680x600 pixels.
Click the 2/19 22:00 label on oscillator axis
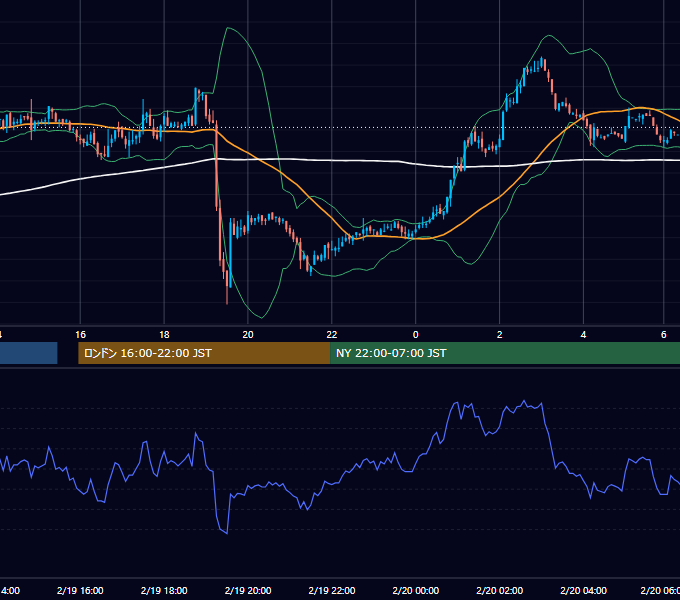pos(332,590)
